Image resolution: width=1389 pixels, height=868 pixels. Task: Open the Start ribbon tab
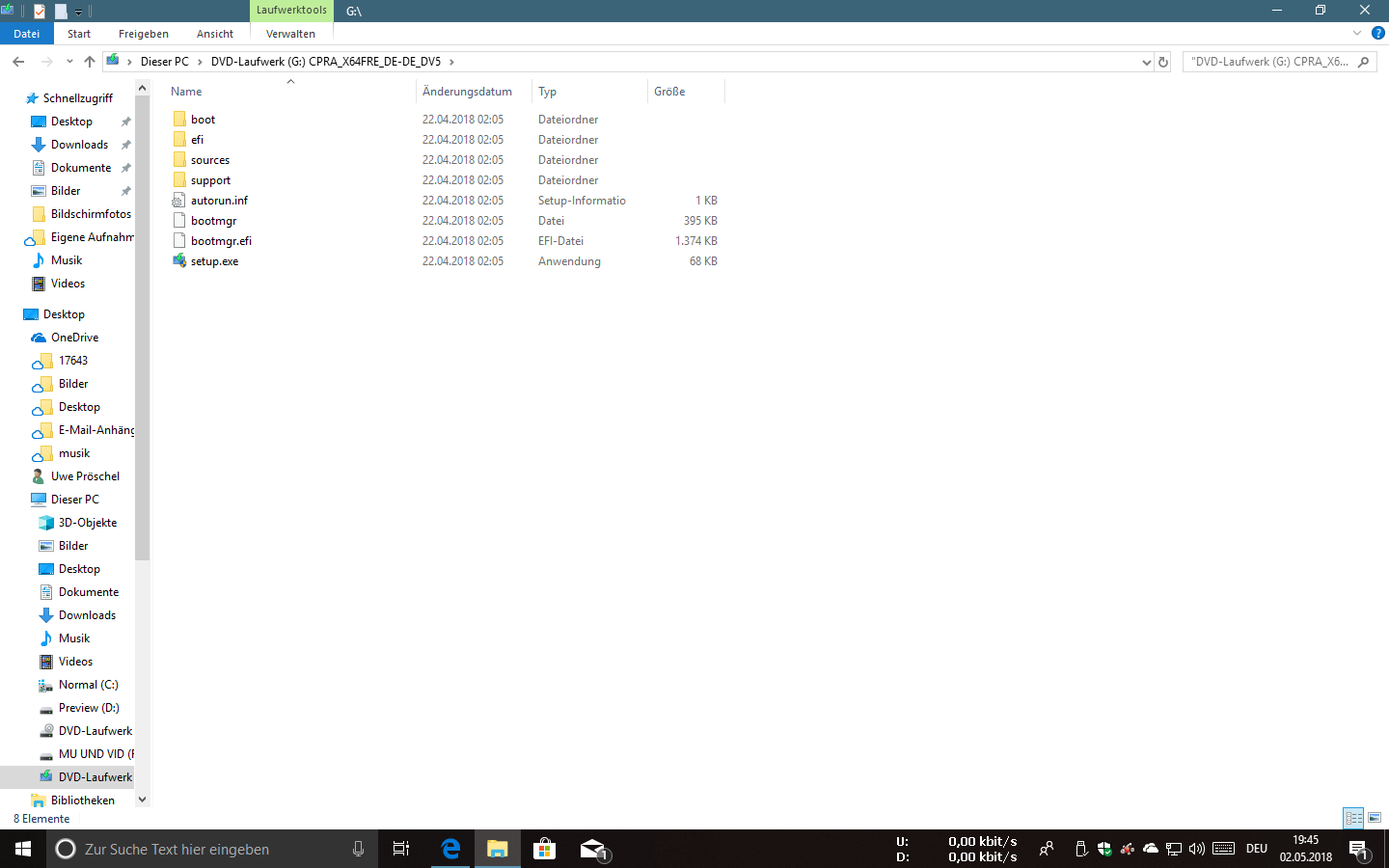(79, 34)
